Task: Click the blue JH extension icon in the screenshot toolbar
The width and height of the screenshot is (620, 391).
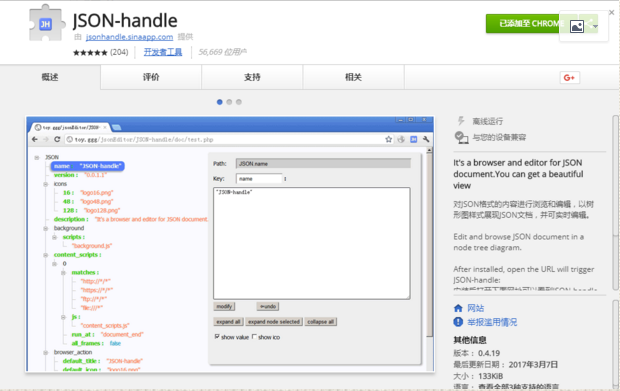Action: (414, 139)
